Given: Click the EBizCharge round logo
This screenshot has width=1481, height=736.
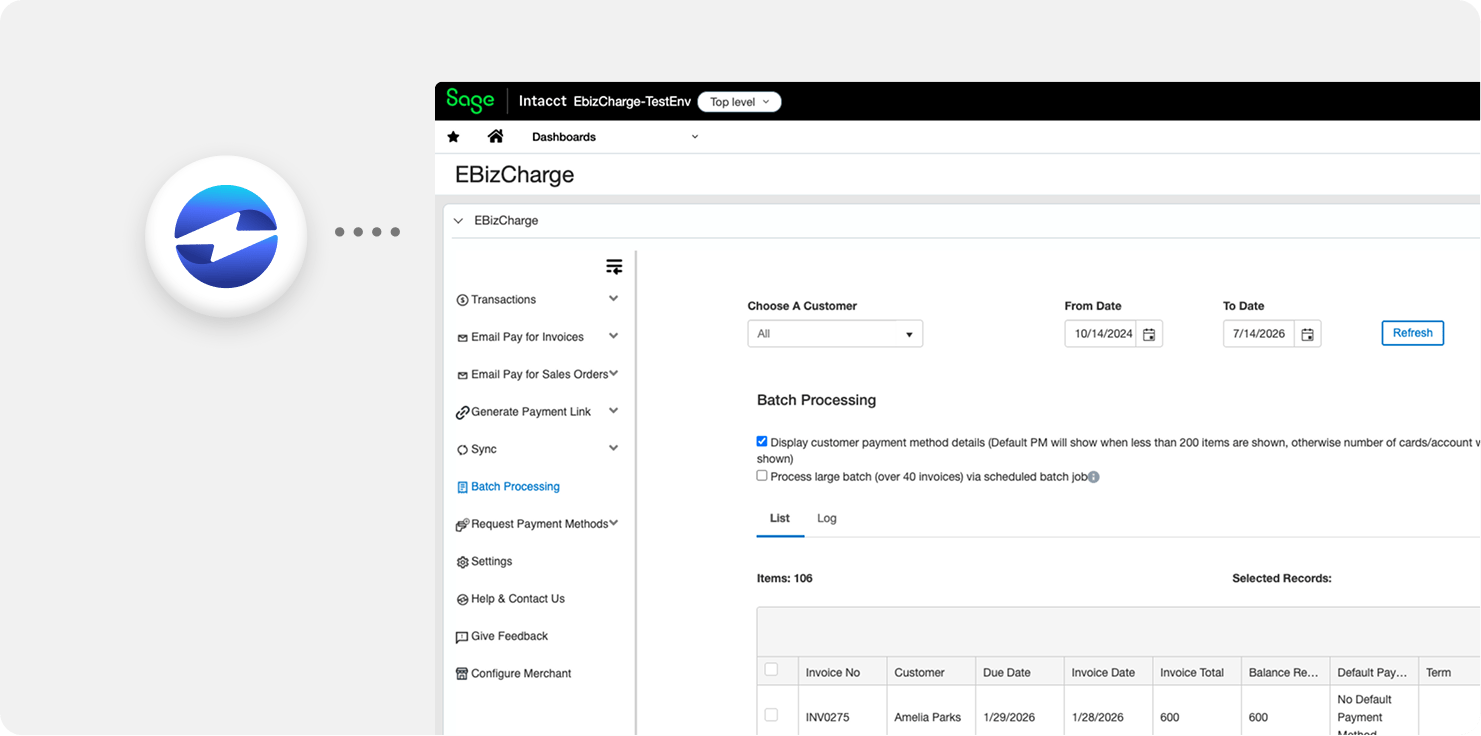Looking at the screenshot, I should point(226,237).
